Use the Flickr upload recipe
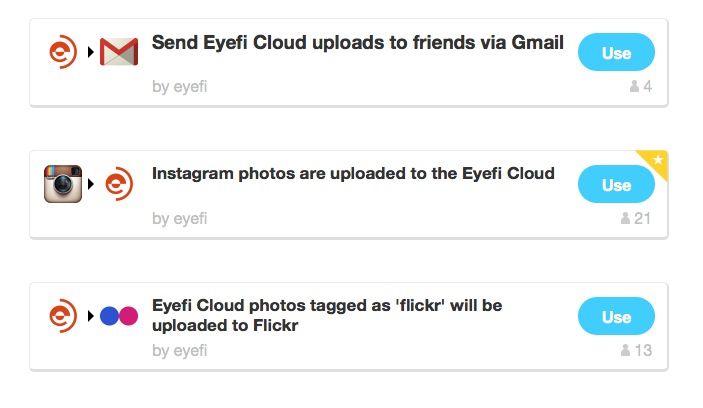 [616, 316]
